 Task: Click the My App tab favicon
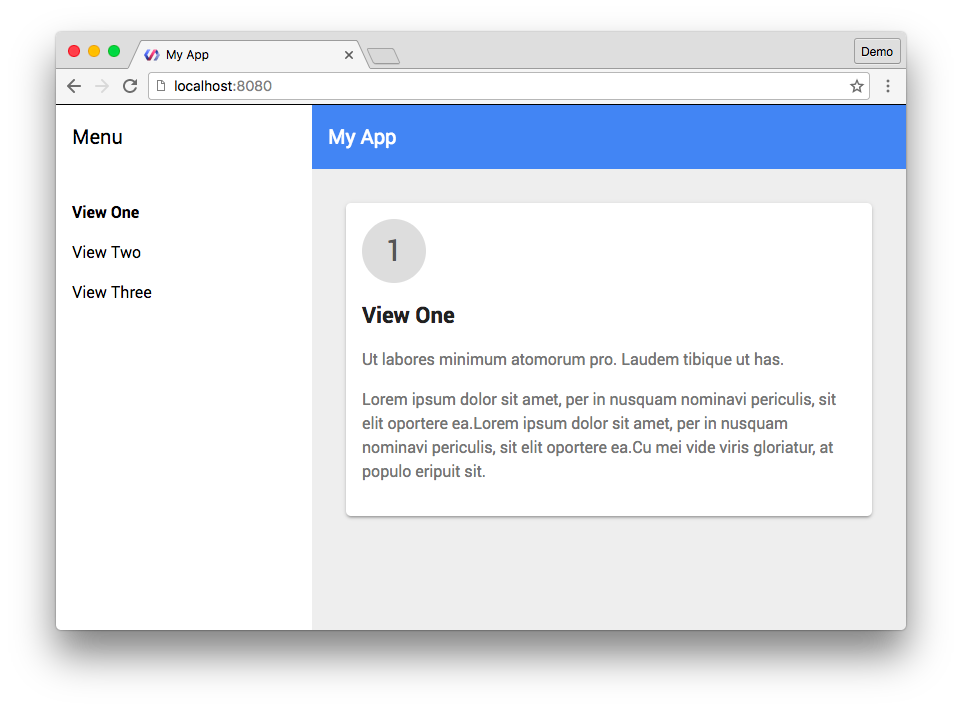tap(152, 55)
